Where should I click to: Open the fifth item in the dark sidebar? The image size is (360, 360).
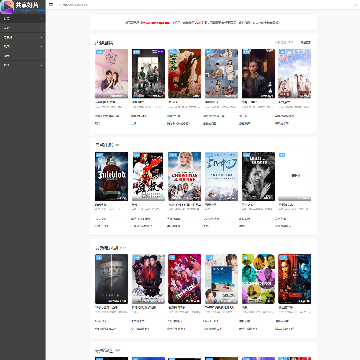pyautogui.click(x=23, y=56)
